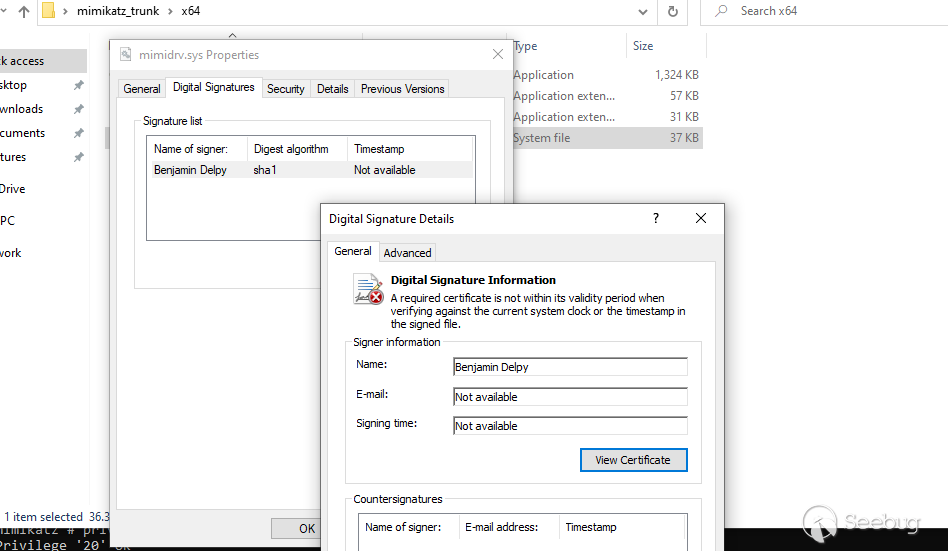Open the help question mark button
Viewport: 948px width, 551px height.
(x=656, y=218)
